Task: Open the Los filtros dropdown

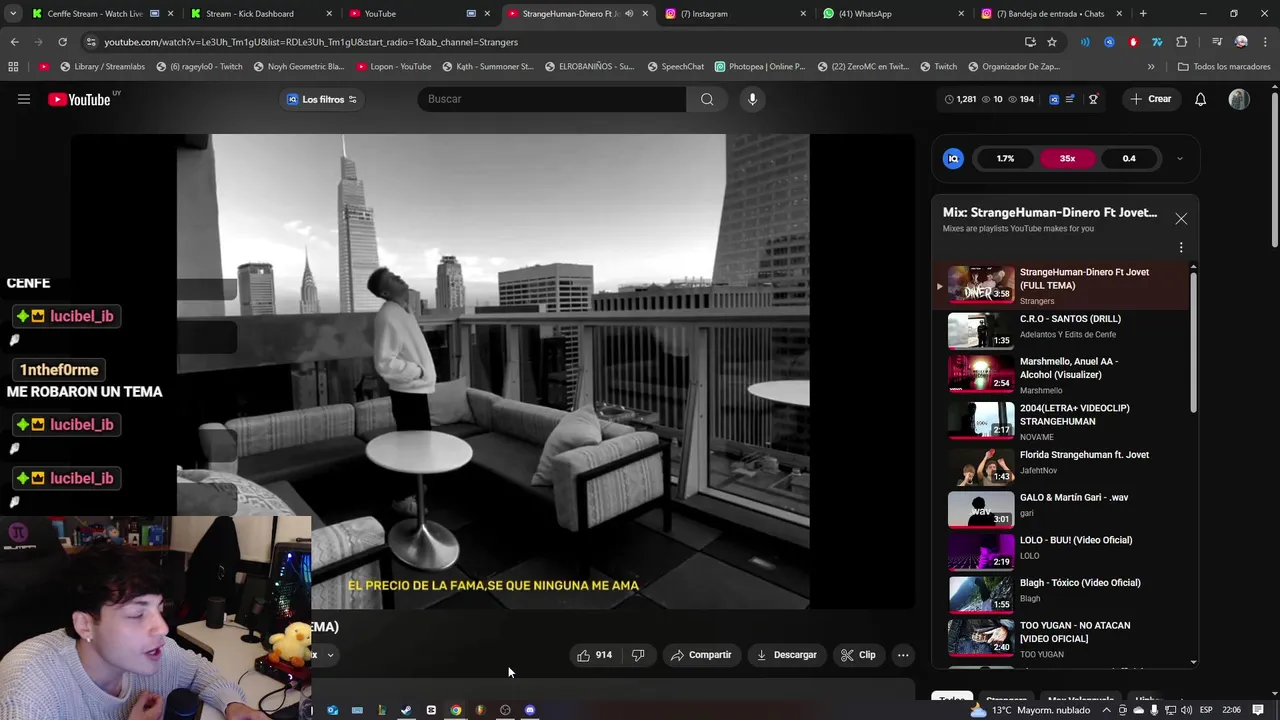Action: tap(322, 99)
